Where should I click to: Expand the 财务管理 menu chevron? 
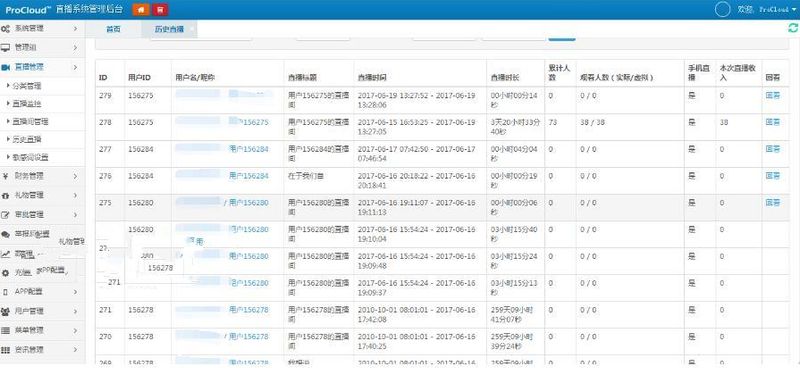click(76, 176)
